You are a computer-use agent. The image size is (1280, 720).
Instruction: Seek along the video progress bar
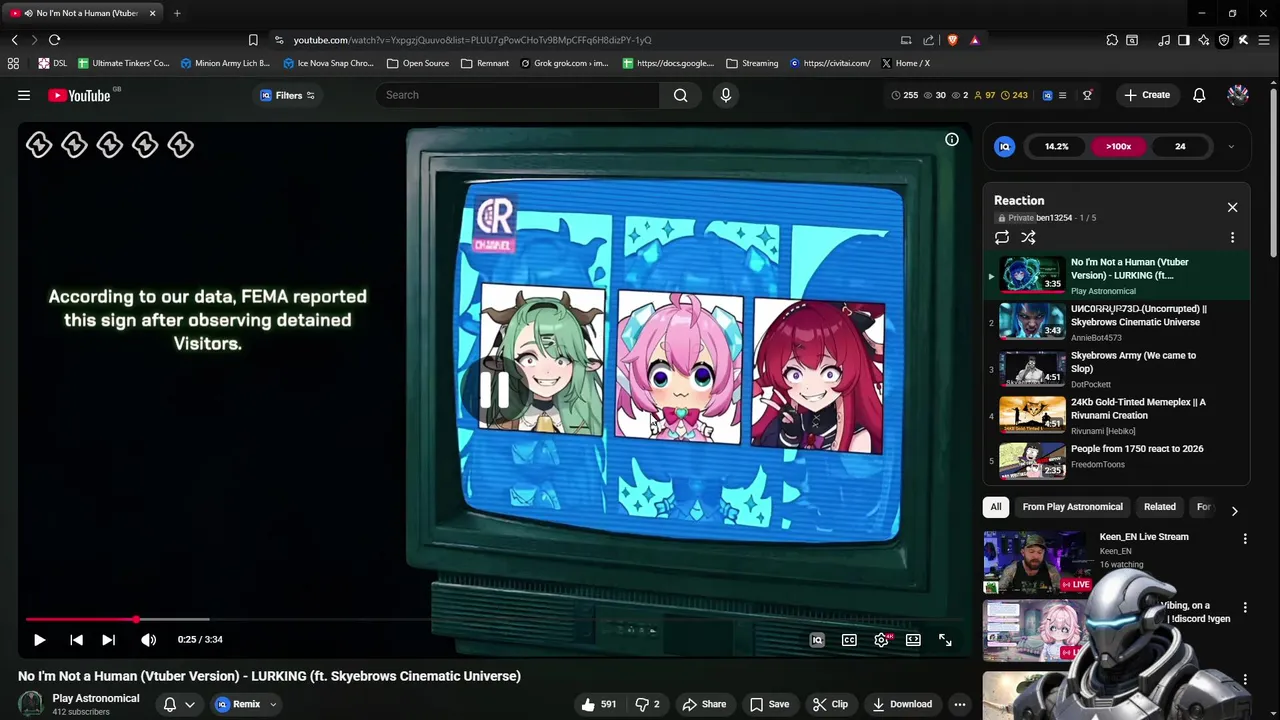[495, 619]
